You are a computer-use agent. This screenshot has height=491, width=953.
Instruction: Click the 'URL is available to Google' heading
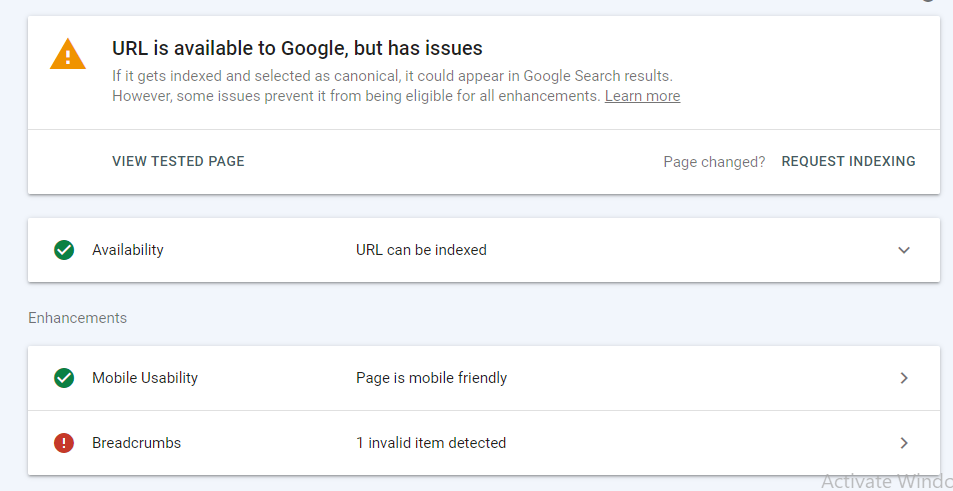coord(297,48)
